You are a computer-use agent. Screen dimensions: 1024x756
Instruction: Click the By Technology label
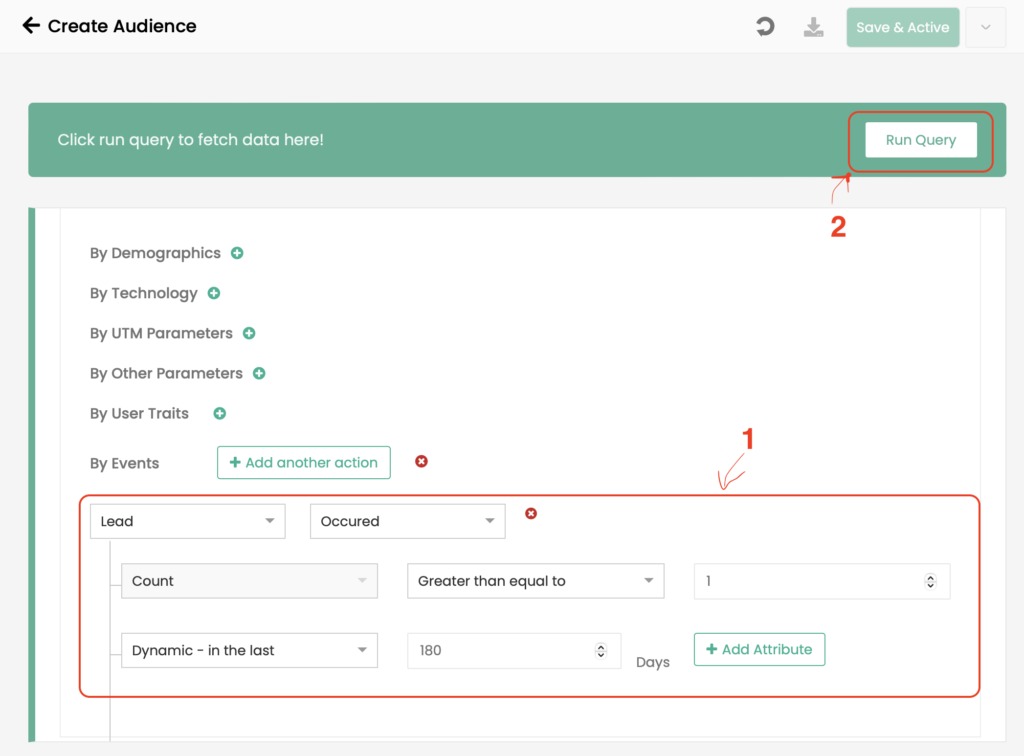(x=144, y=293)
